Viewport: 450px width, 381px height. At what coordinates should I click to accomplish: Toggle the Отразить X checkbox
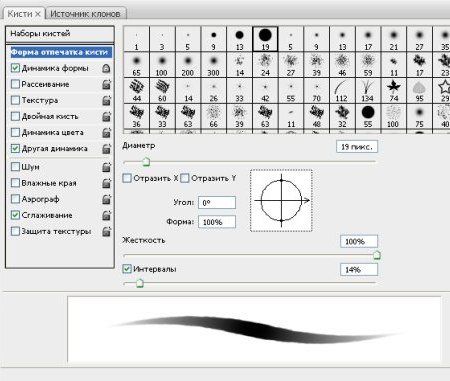pyautogui.click(x=127, y=178)
